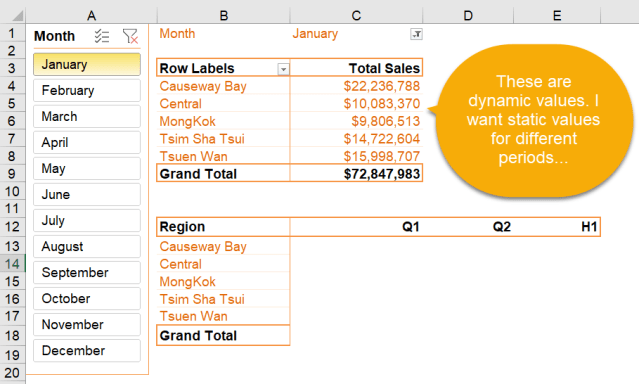Viewport: 639px width, 384px height.
Task: Select the row 14 header
Action: (x=12, y=264)
